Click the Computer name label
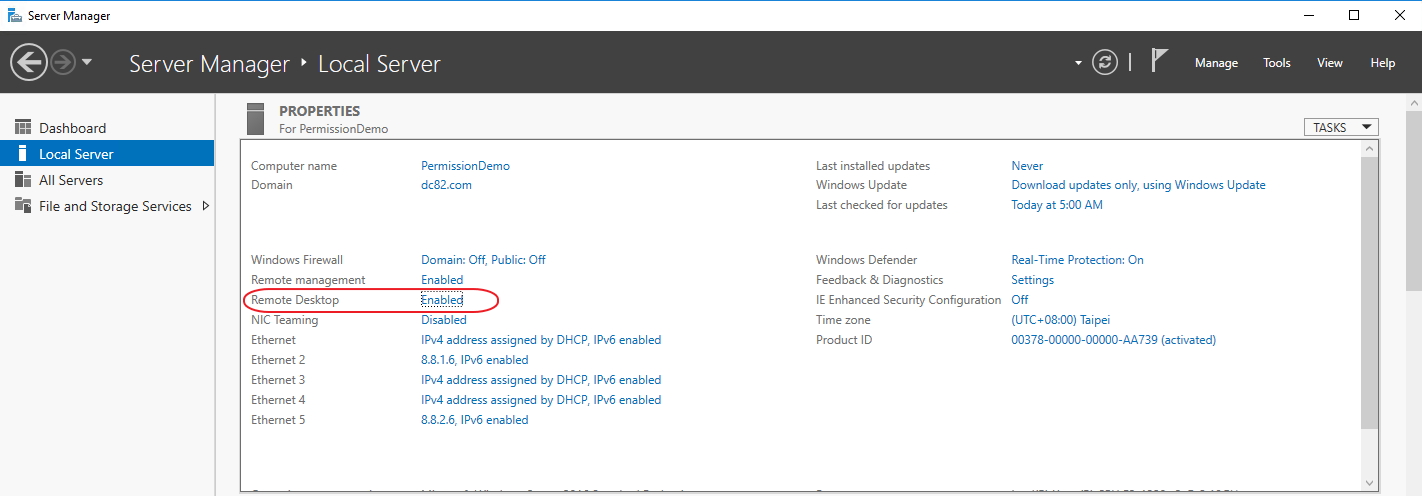 pos(294,166)
